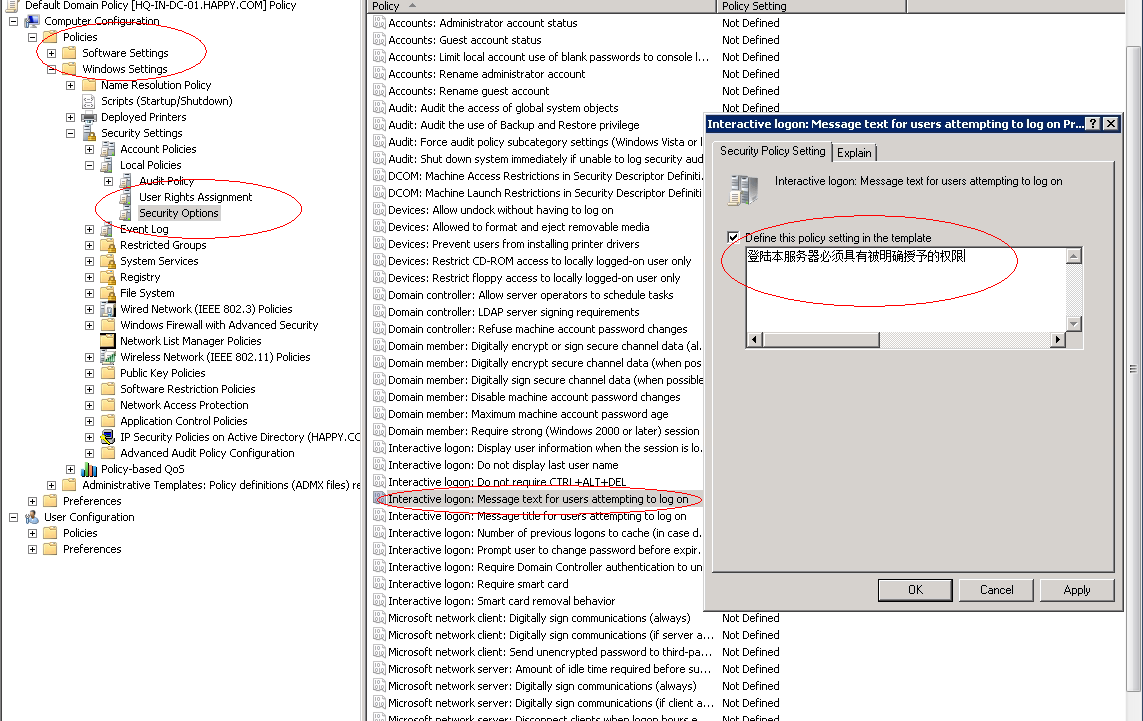Click the Audit Policy icon

126,182
